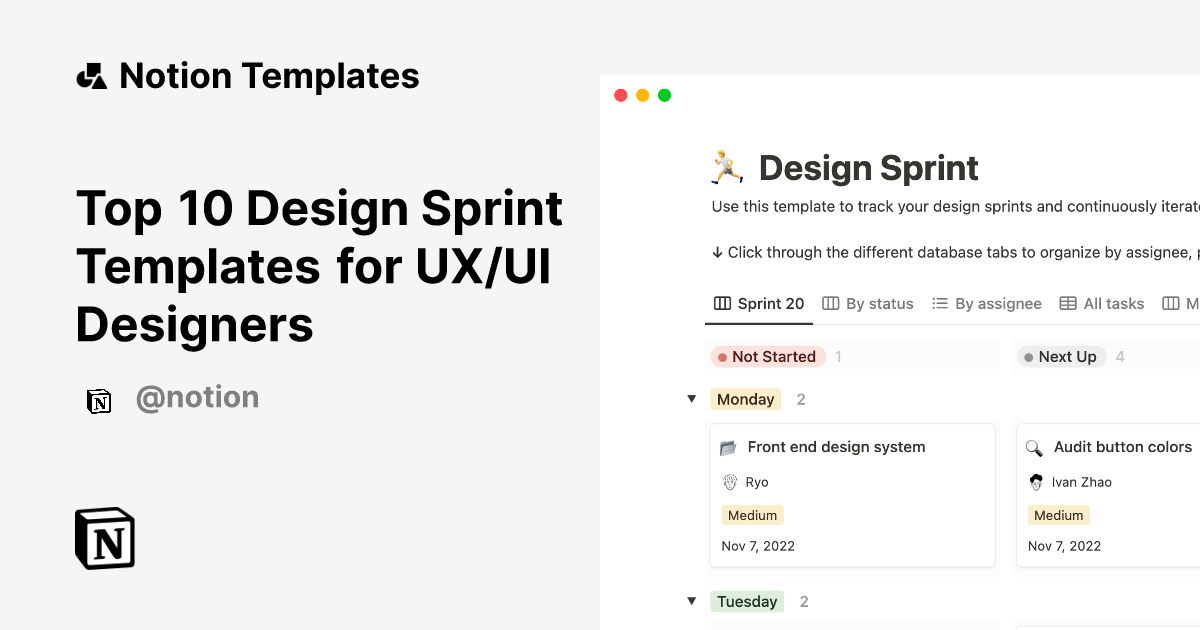Expand the Not Started status column
The image size is (1200, 630).
(768, 356)
